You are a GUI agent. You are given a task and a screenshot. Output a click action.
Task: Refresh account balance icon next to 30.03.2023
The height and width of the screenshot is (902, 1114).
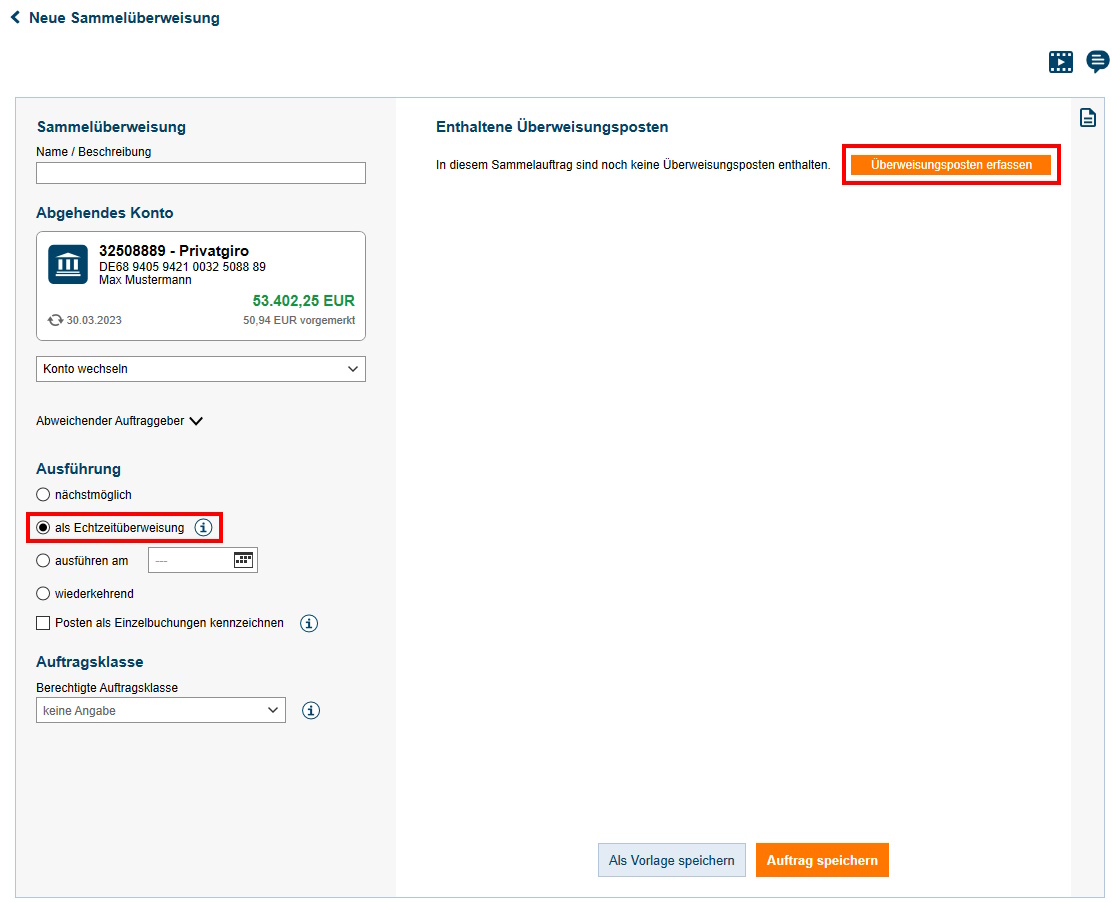tap(55, 320)
